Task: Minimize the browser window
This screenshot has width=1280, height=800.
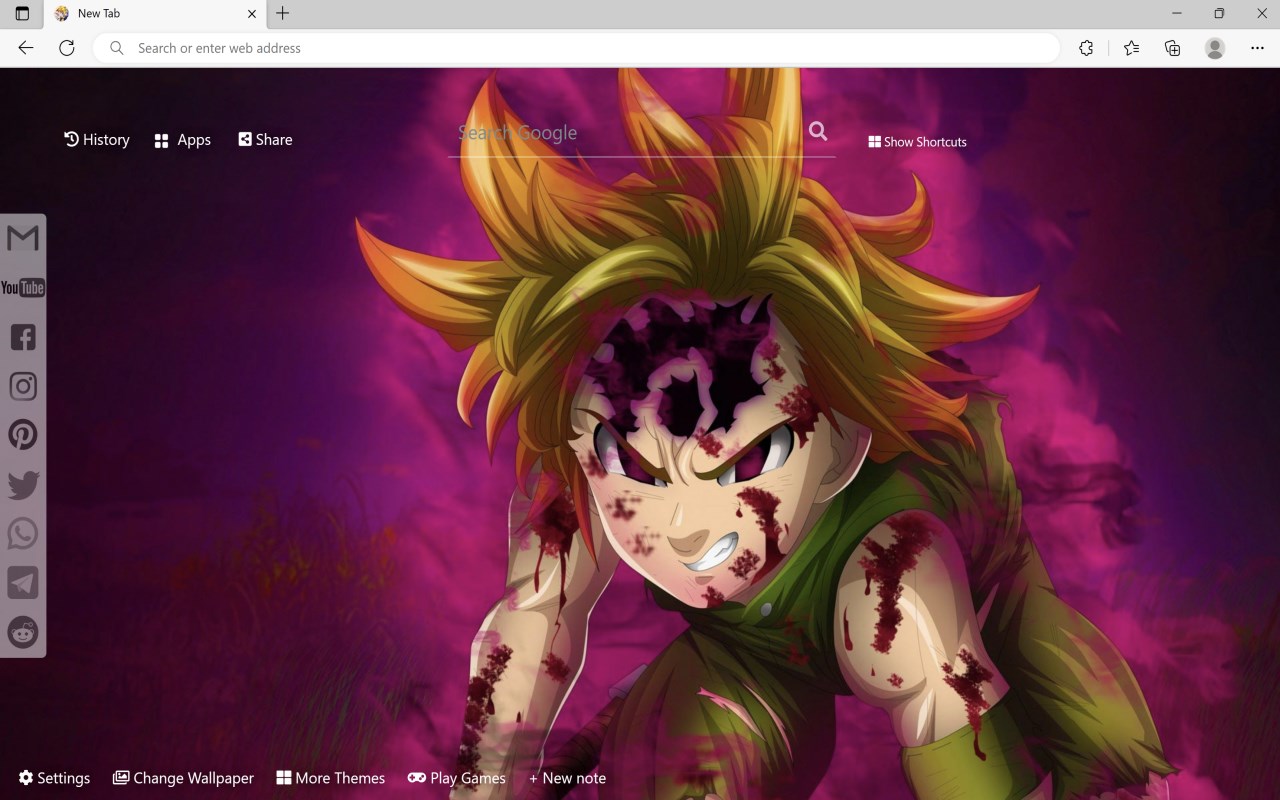Action: tap(1176, 14)
